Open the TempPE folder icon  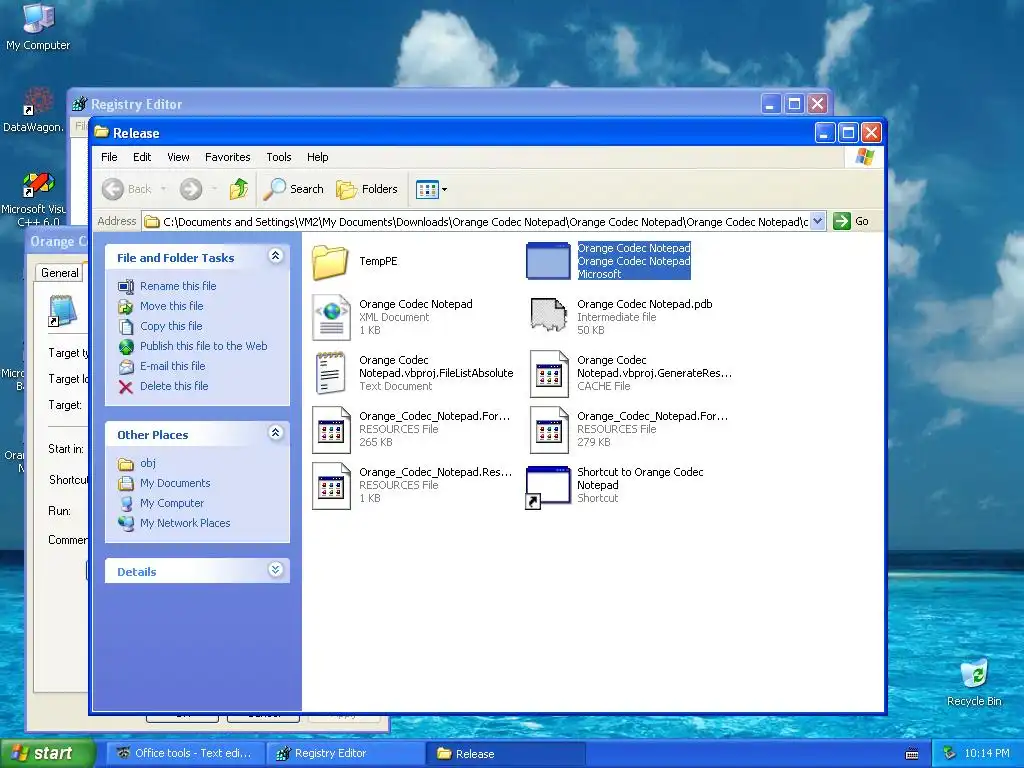click(x=330, y=261)
